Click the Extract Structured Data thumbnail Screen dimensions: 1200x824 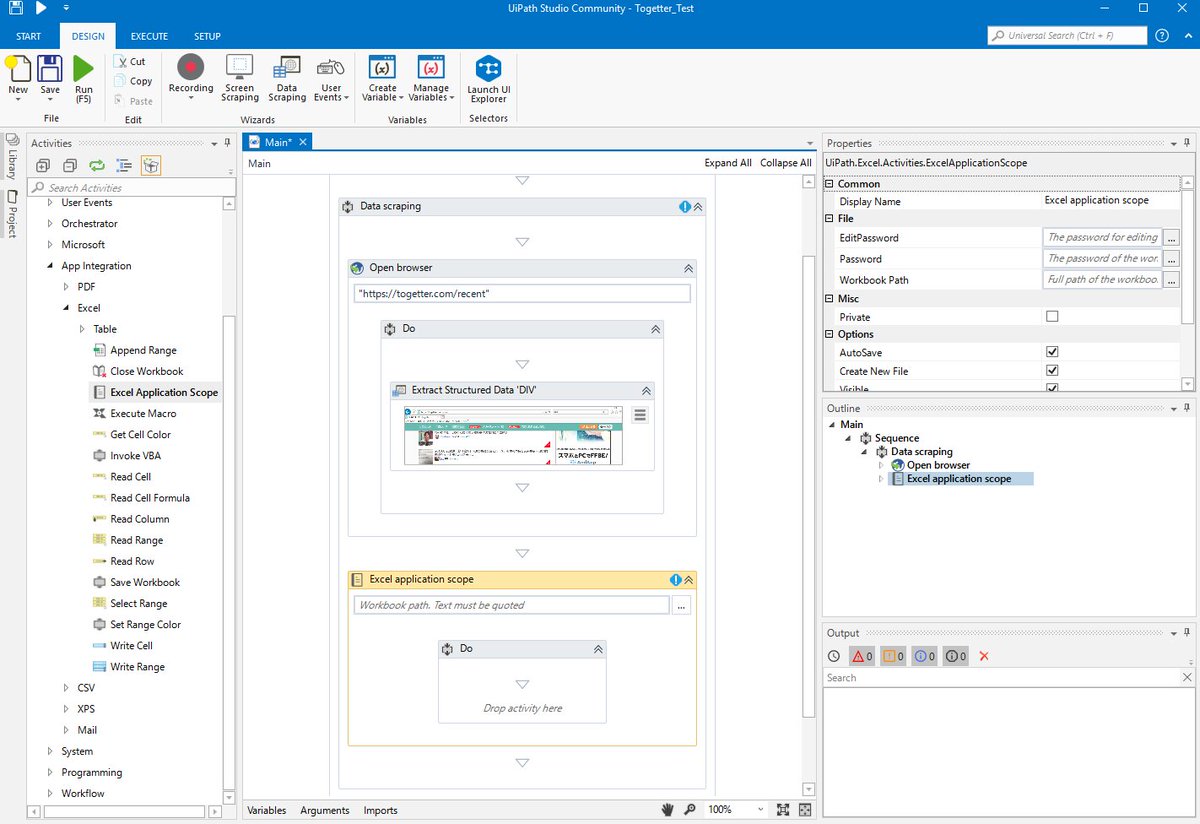tap(513, 435)
